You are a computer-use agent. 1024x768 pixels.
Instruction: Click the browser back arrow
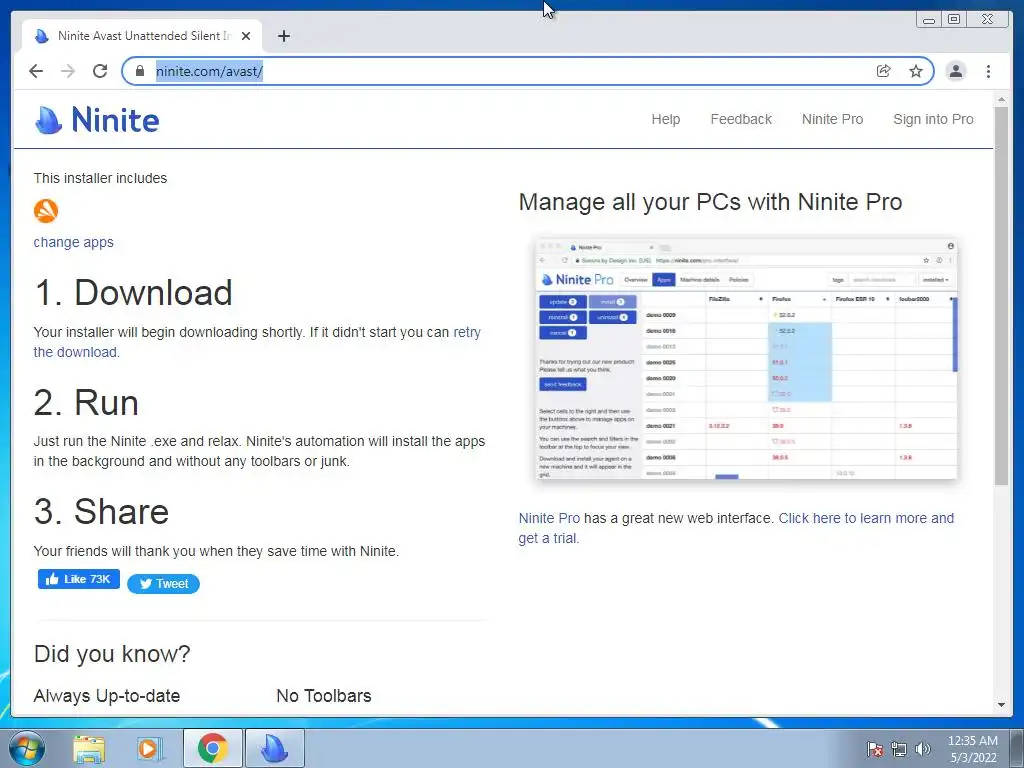pos(36,71)
